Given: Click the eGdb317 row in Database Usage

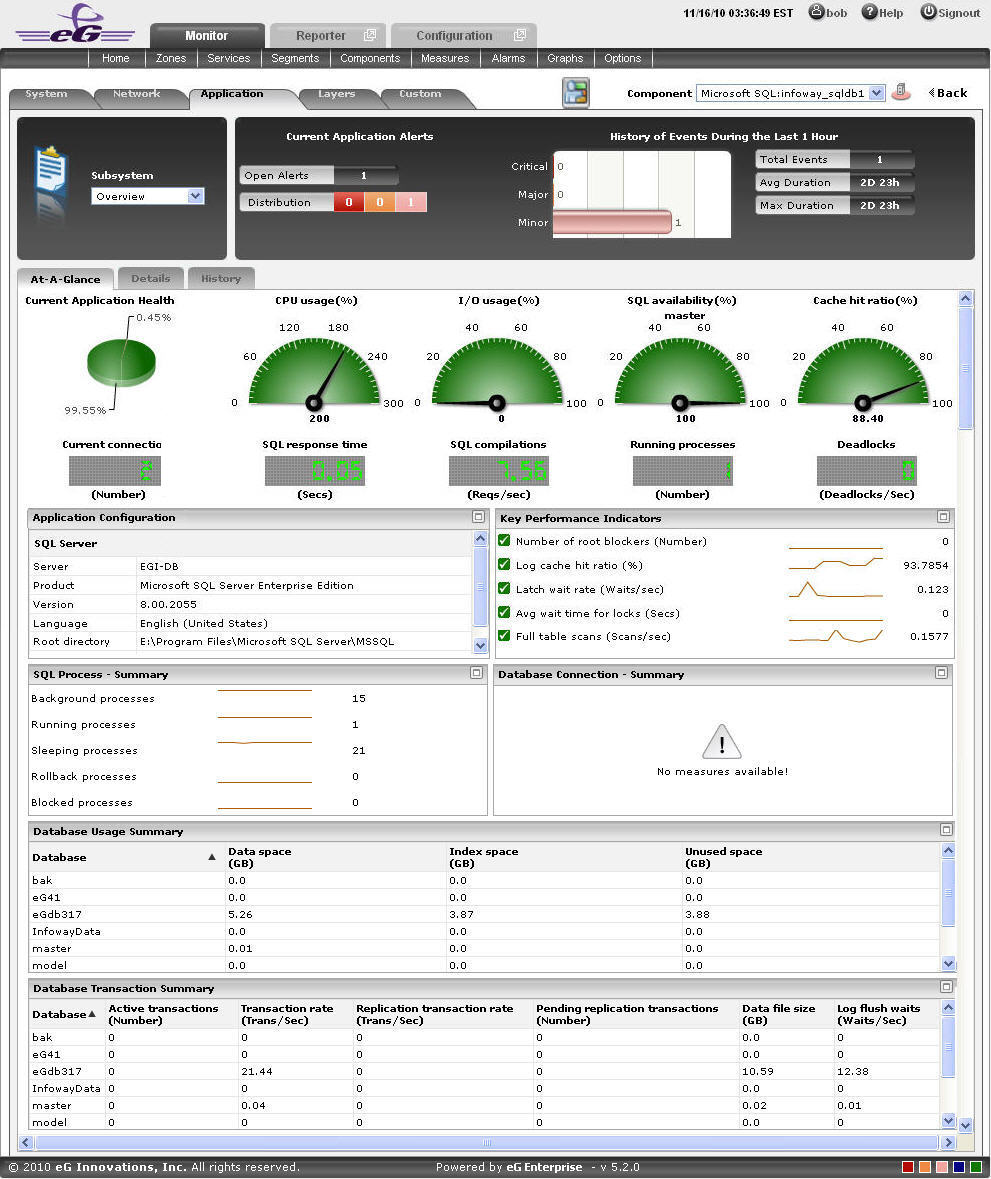Looking at the screenshot, I should pos(485,914).
